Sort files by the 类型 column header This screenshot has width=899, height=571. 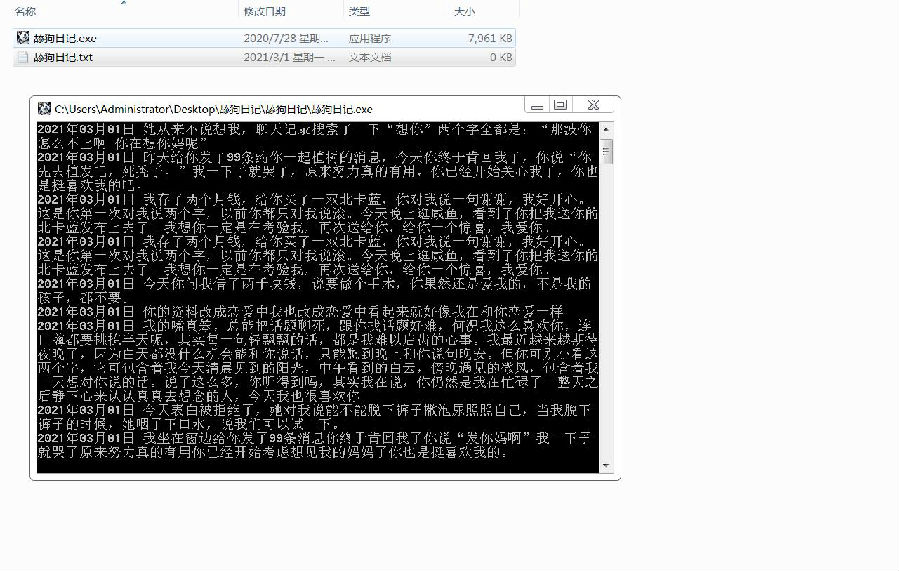[359, 11]
